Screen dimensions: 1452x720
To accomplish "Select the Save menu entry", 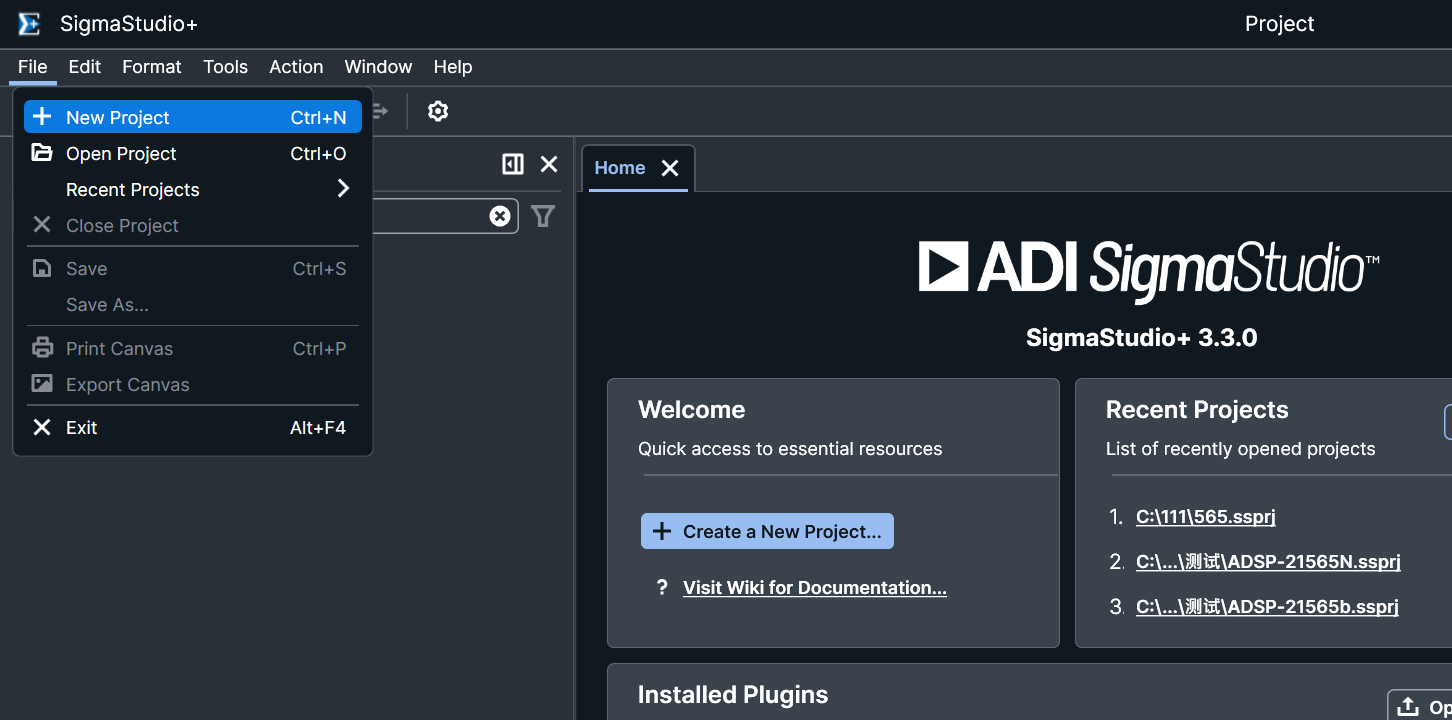I will click(193, 269).
